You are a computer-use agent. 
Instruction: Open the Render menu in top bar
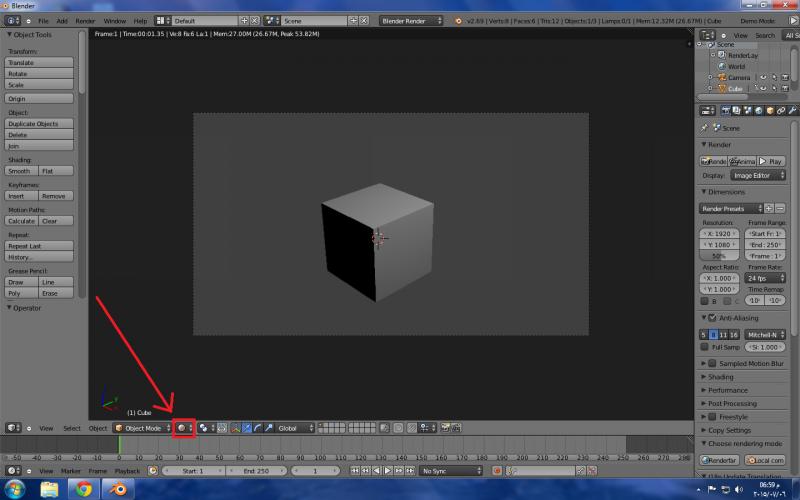85,21
